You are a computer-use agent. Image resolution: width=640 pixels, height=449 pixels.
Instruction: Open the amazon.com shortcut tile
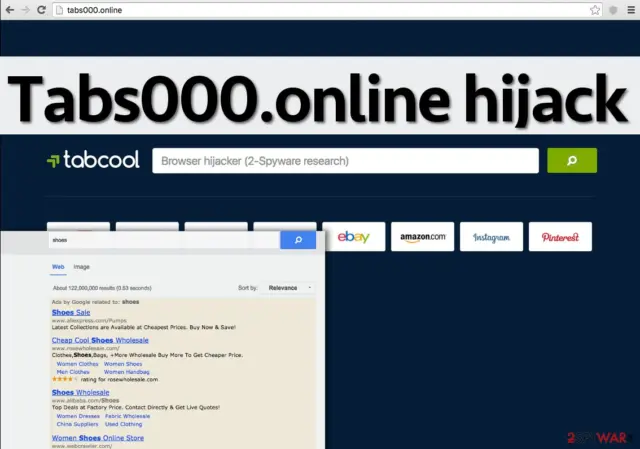click(422, 237)
